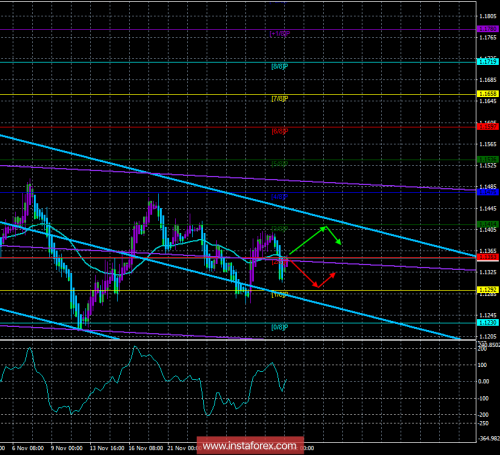This screenshot has height=455, width=500.
Task: Click the 1.1685 price axis value
Action: click(488, 80)
